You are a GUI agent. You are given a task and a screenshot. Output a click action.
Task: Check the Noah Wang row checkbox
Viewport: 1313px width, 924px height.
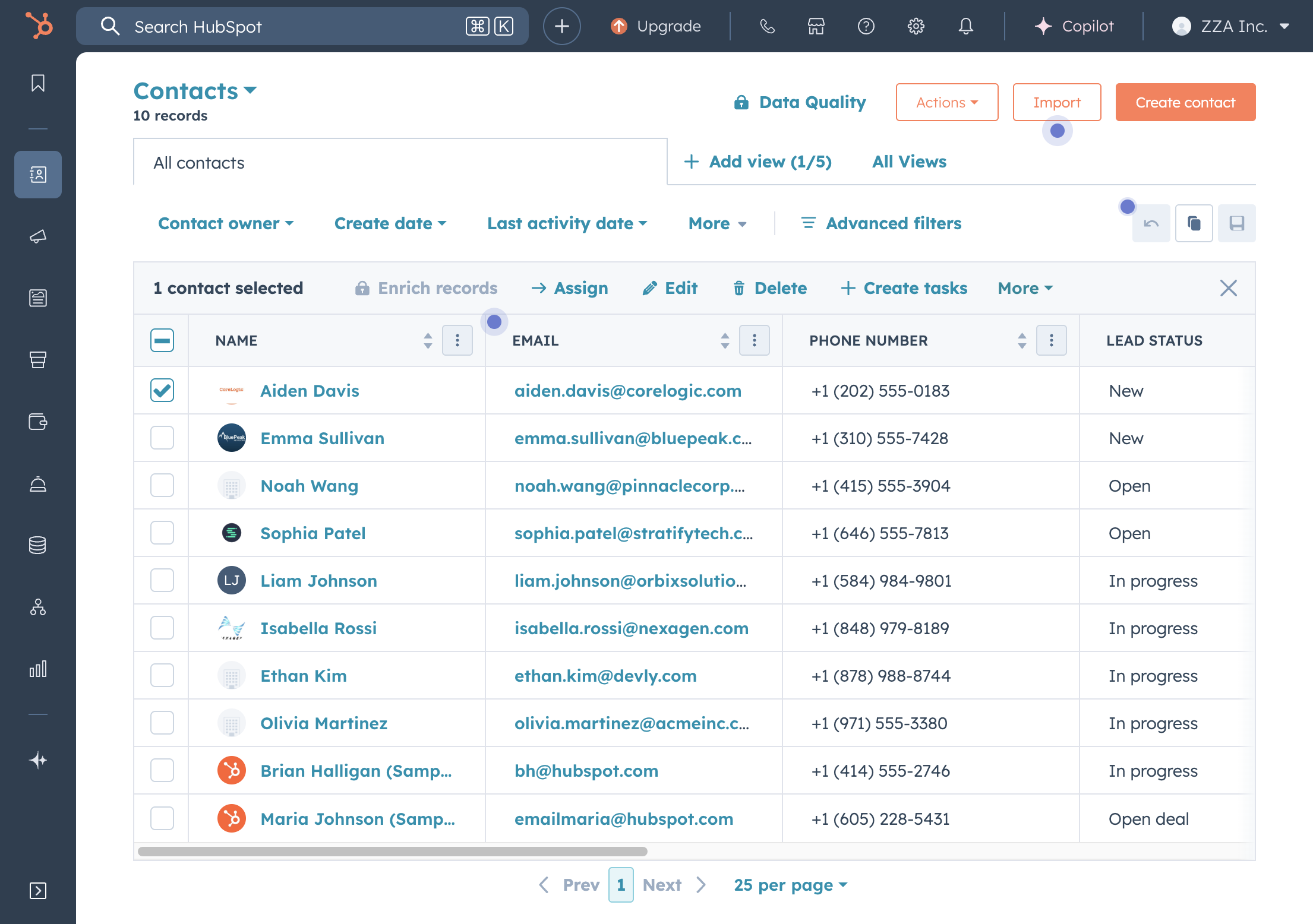click(162, 485)
